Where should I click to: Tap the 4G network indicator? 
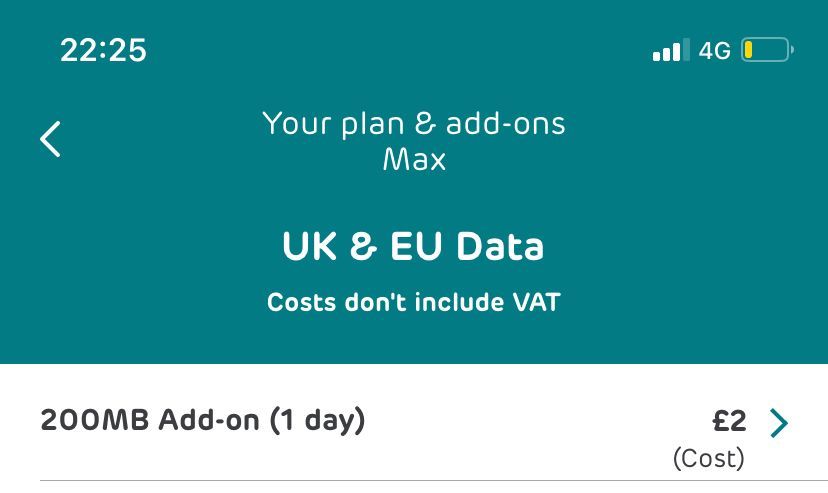point(714,51)
